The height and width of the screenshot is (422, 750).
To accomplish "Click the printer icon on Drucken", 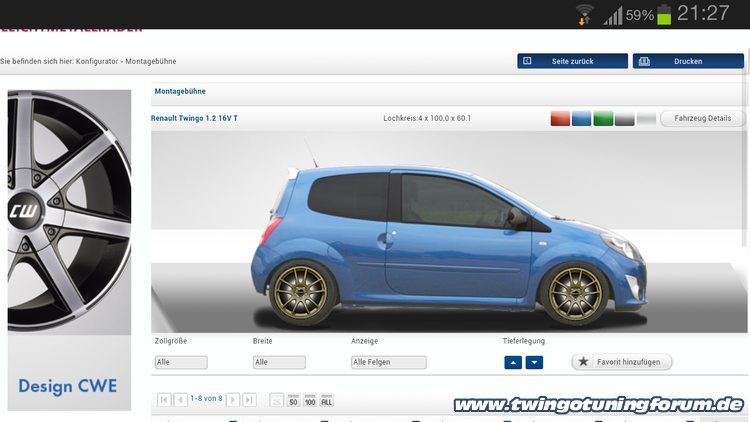I will 644,61.
